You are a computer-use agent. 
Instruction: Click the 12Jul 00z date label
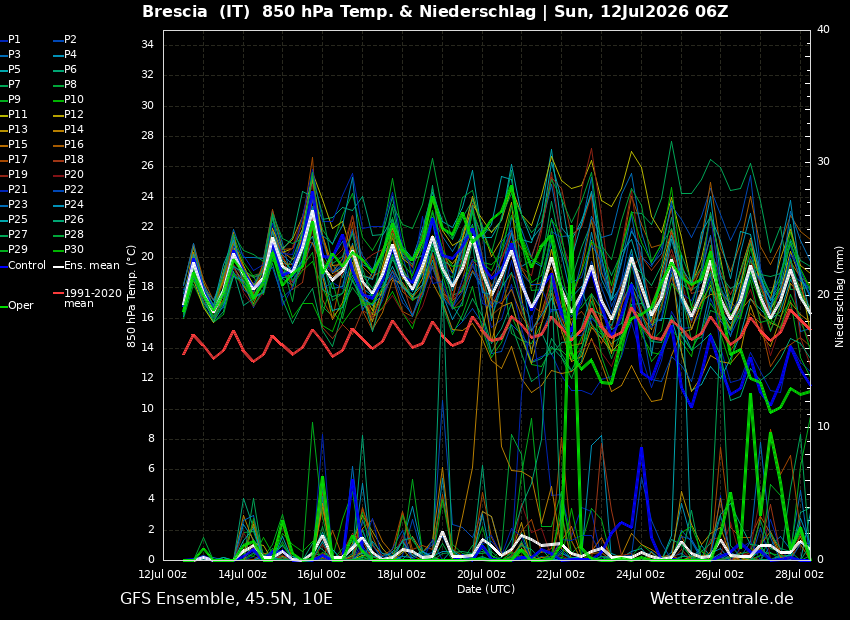(x=163, y=574)
